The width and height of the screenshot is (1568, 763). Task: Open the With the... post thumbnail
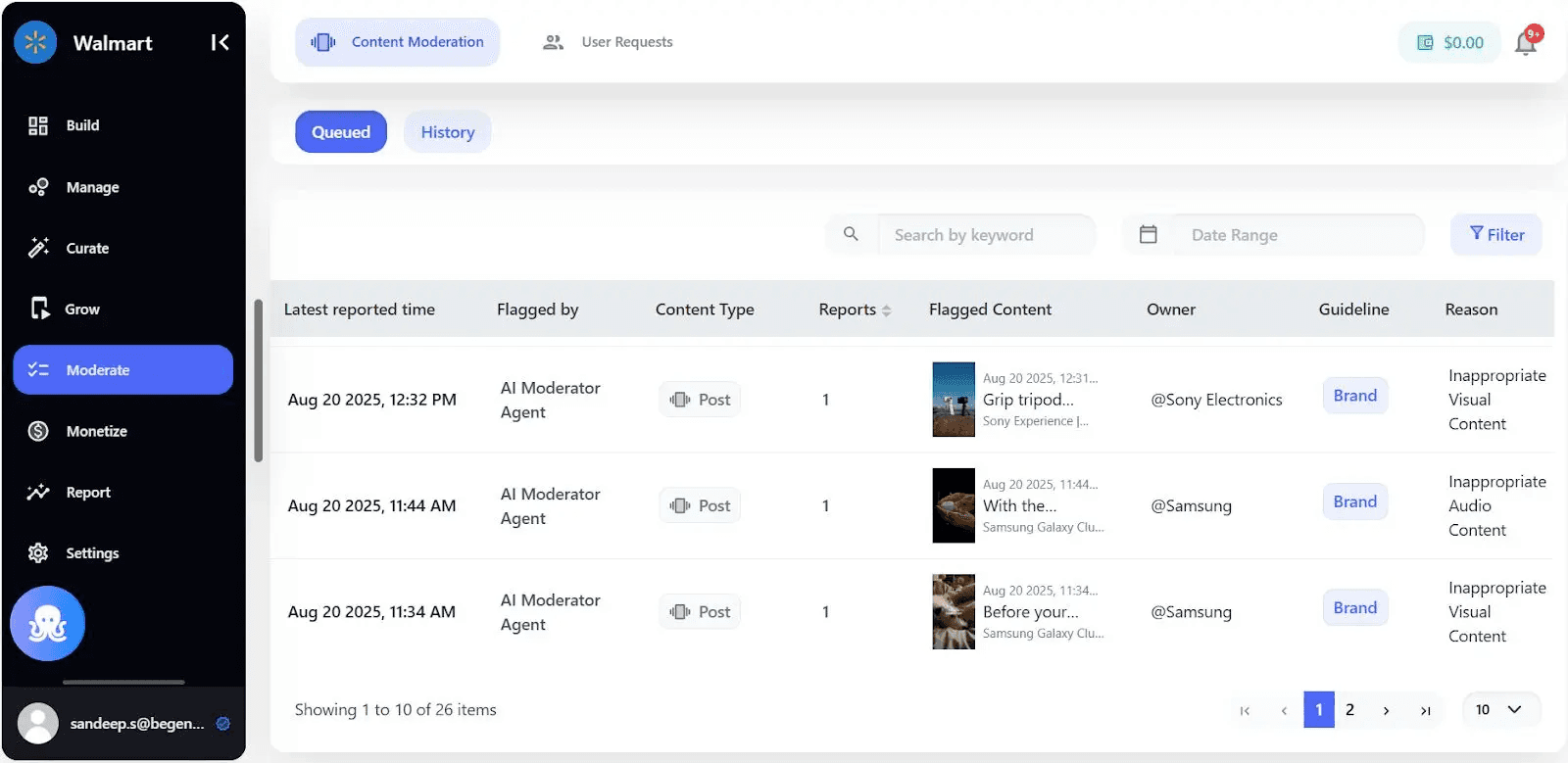tap(954, 505)
